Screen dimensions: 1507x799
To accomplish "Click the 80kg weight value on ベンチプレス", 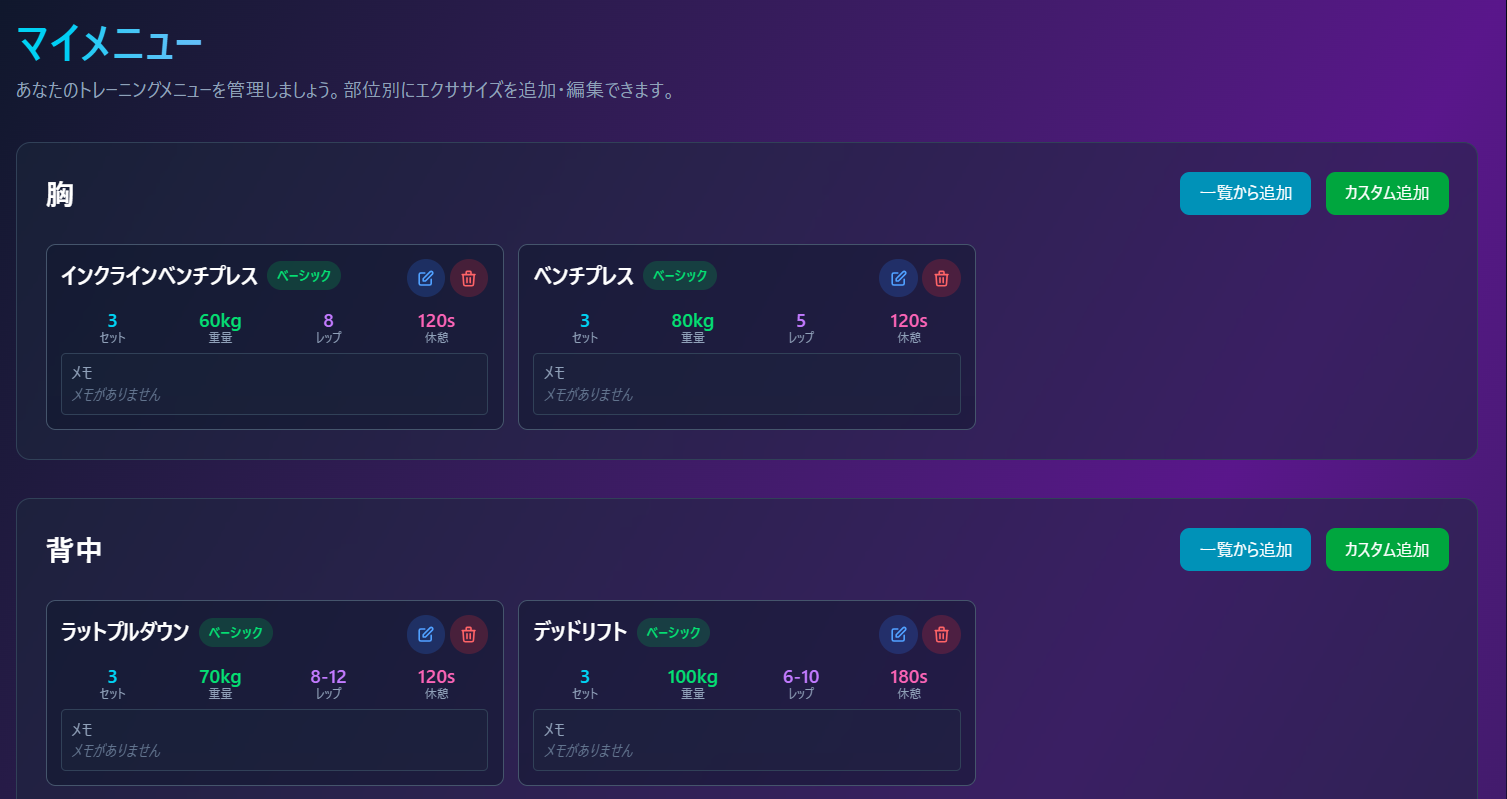I will coord(692,321).
